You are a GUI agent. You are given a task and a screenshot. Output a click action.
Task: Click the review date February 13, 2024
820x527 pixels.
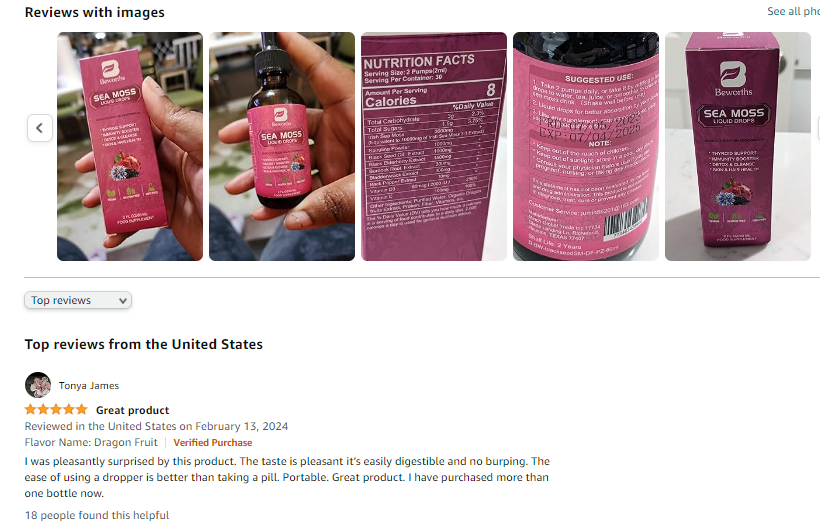[242, 426]
